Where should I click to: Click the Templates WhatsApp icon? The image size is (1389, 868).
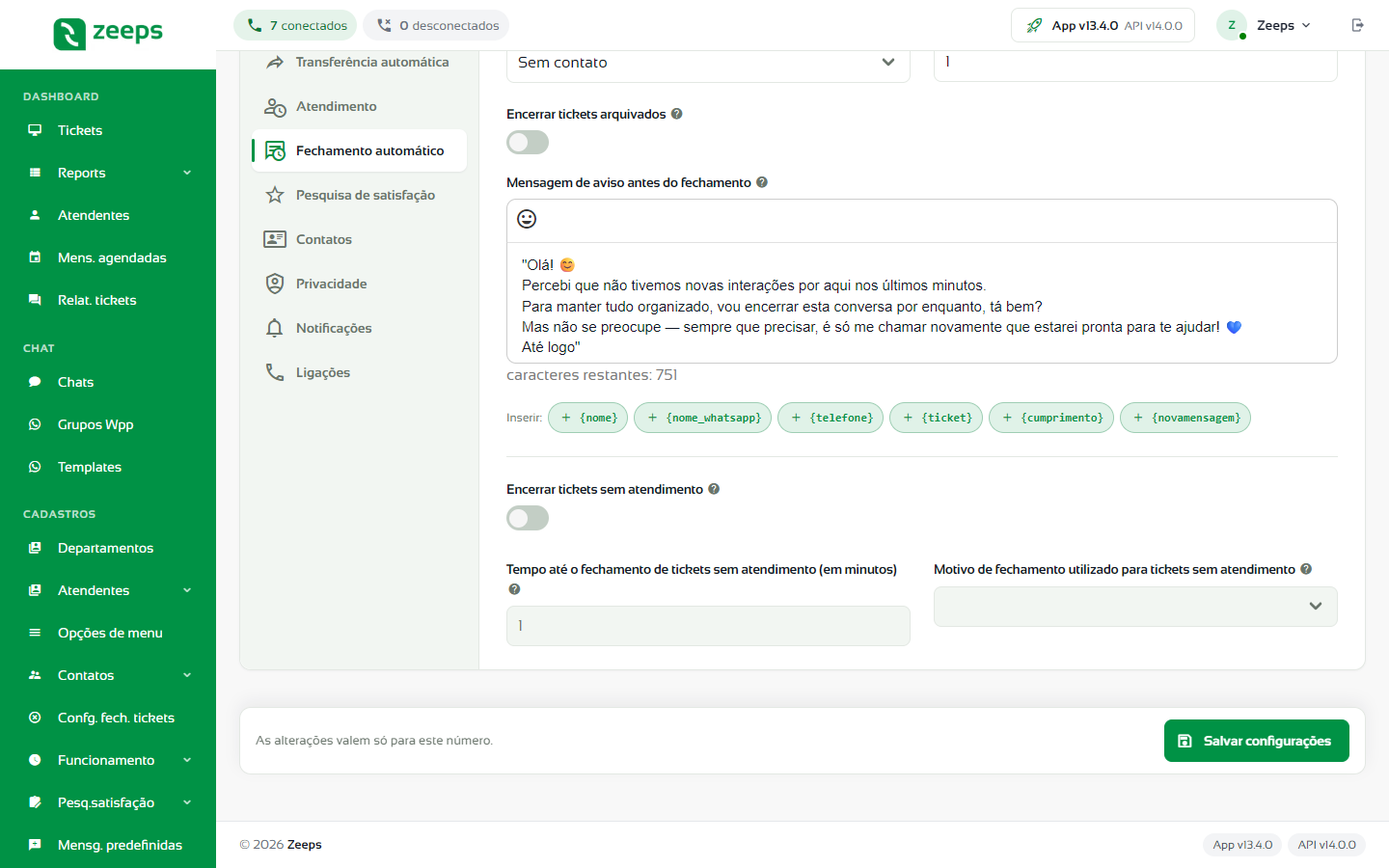(35, 467)
